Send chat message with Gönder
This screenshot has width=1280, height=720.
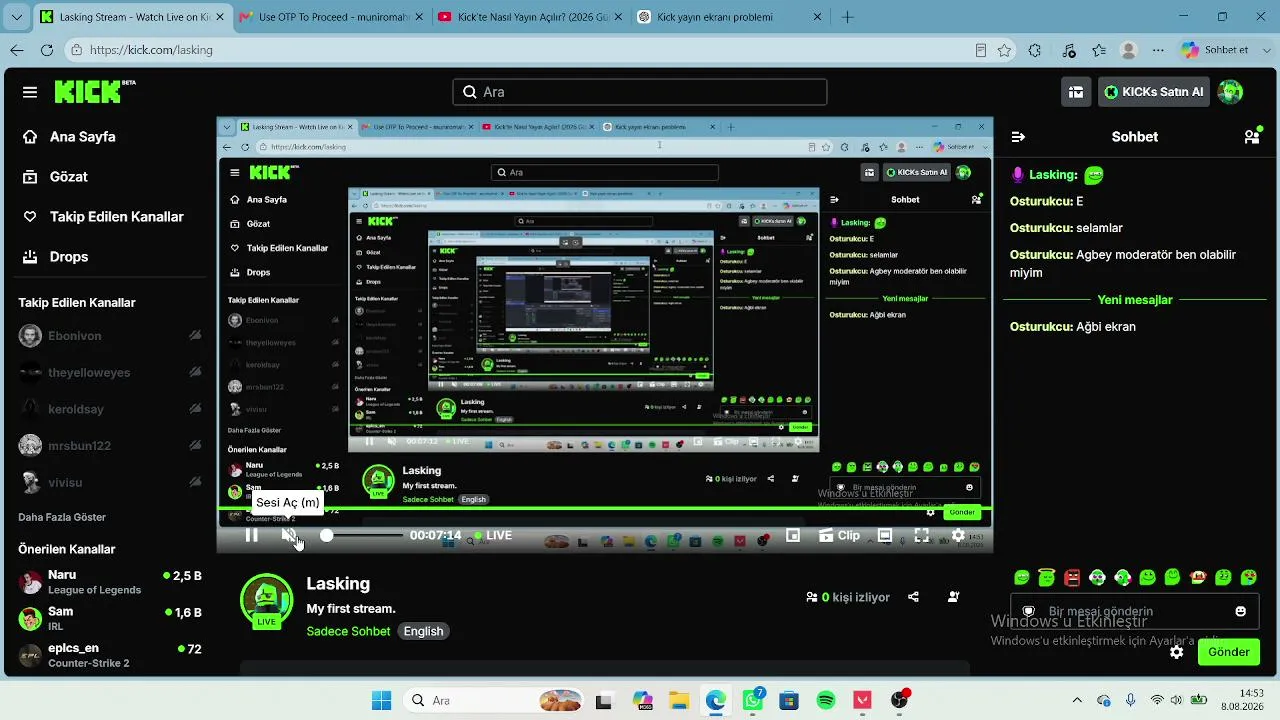coord(1229,652)
